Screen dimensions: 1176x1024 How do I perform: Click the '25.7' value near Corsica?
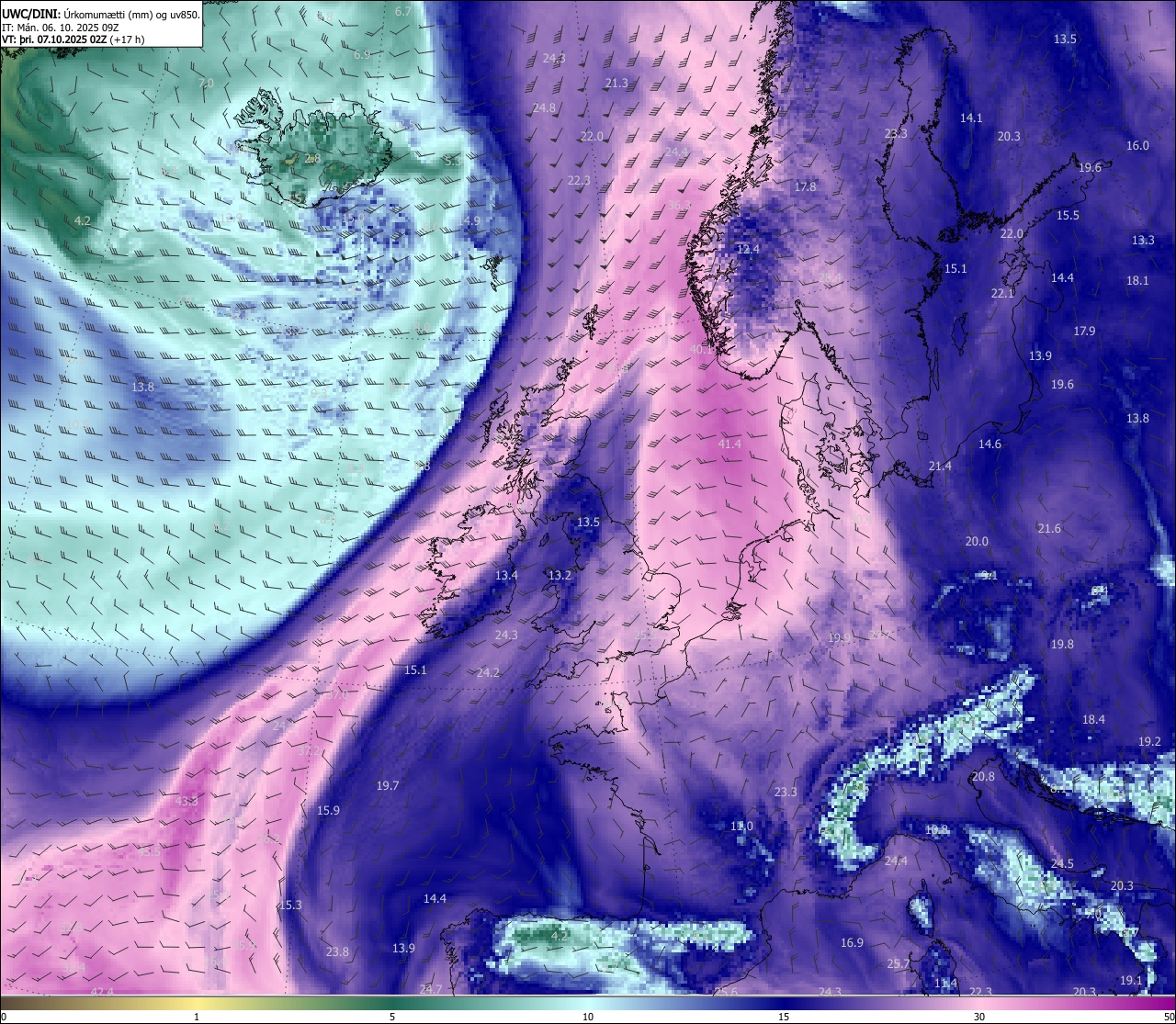click(x=898, y=964)
